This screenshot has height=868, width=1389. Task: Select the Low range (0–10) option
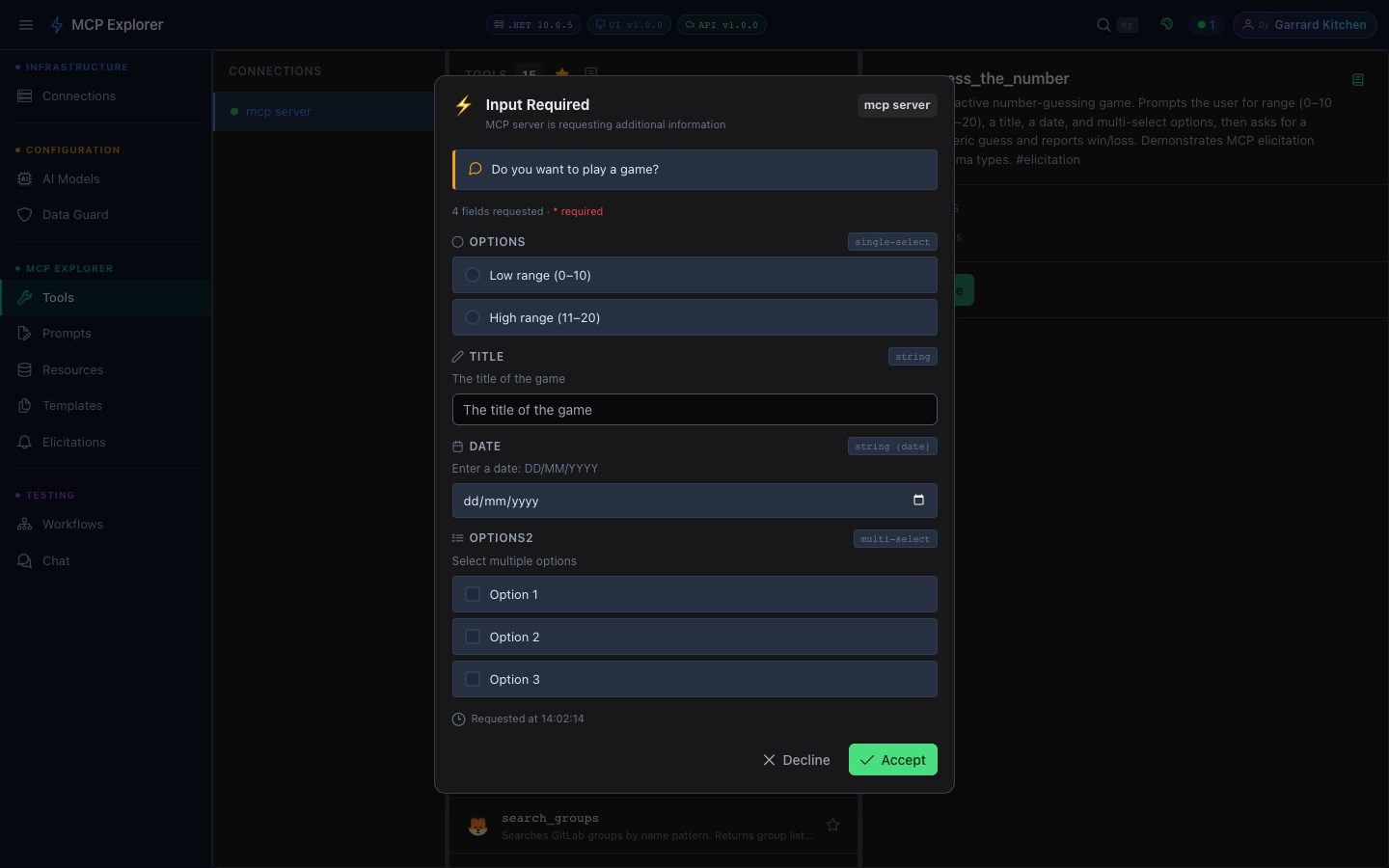click(x=694, y=275)
